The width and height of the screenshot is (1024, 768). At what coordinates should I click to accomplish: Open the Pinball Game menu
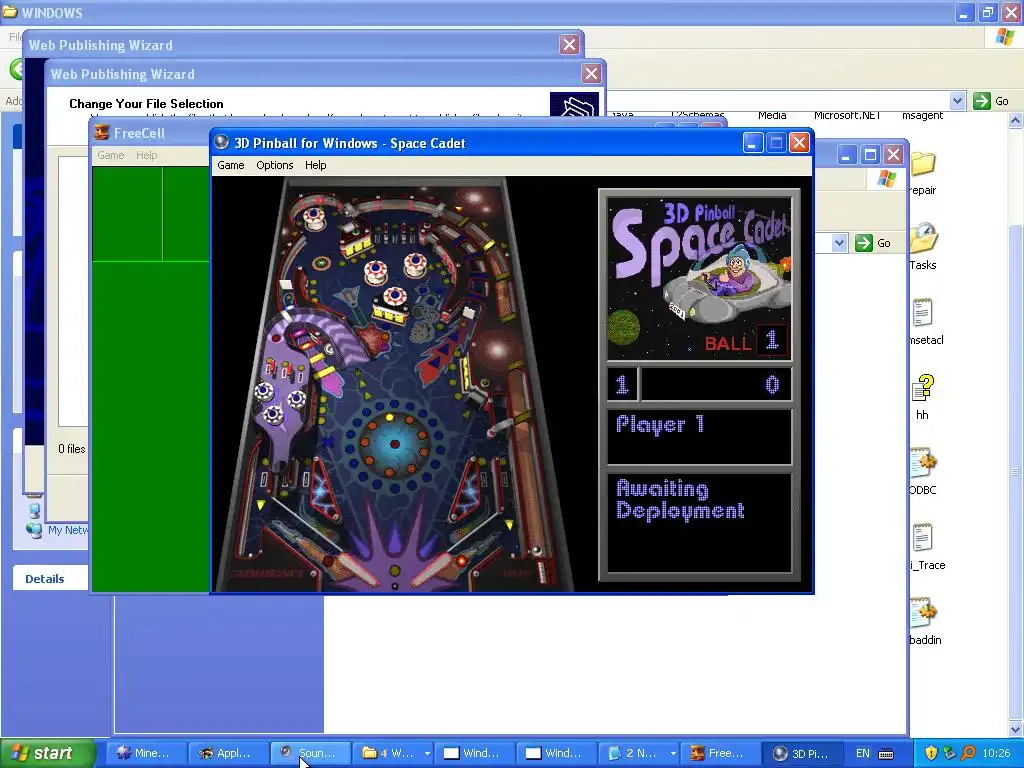(231, 165)
